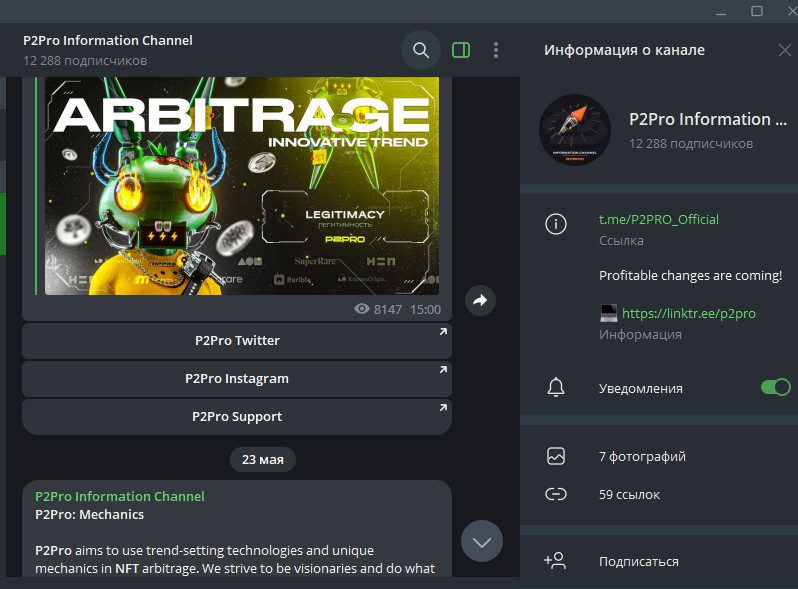This screenshot has width=798, height=589.
Task: Click the P2Pro: Mechanics post heading
Action: (x=90, y=515)
